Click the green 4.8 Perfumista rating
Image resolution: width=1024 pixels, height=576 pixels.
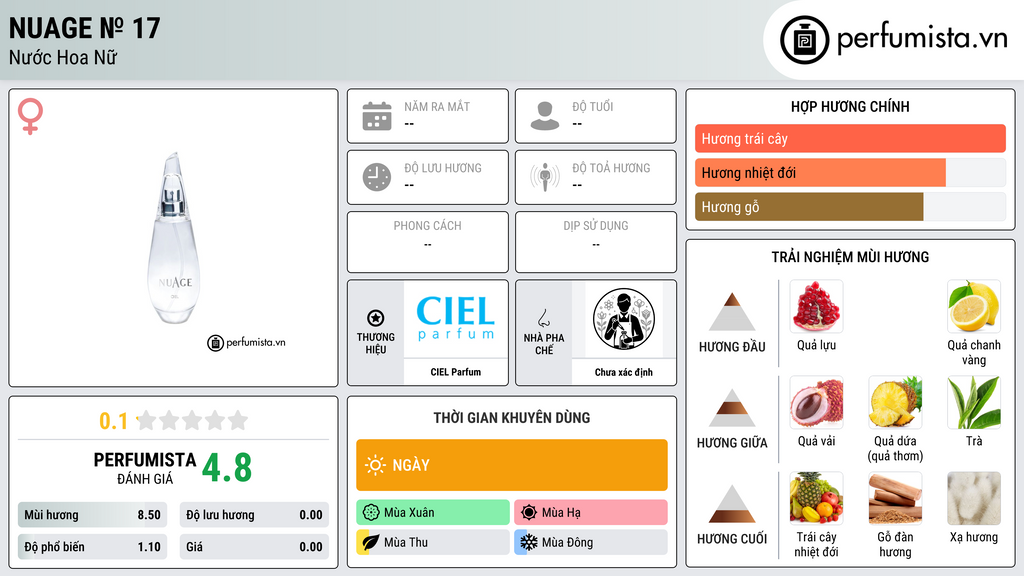[x=227, y=468]
